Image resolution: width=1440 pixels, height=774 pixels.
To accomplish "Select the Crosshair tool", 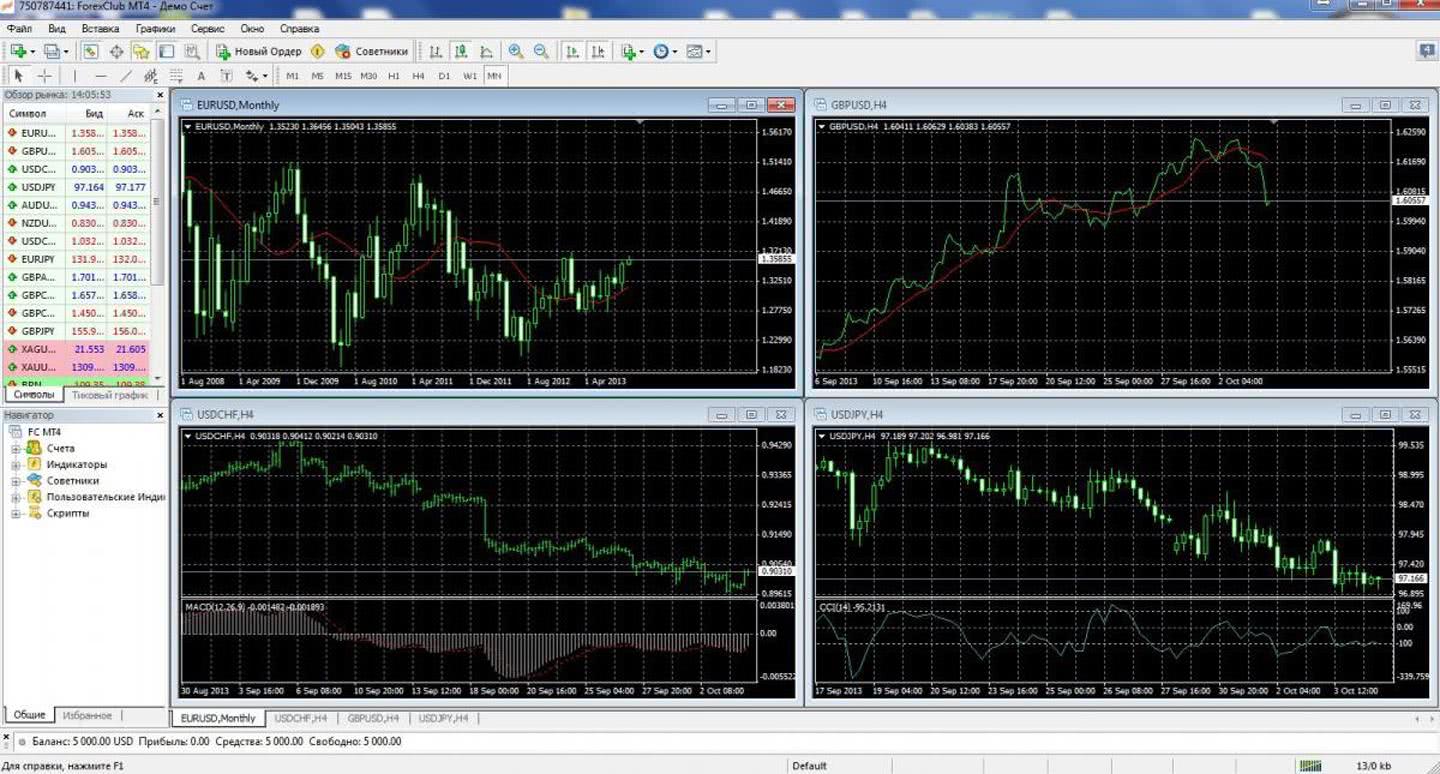I will 45,76.
